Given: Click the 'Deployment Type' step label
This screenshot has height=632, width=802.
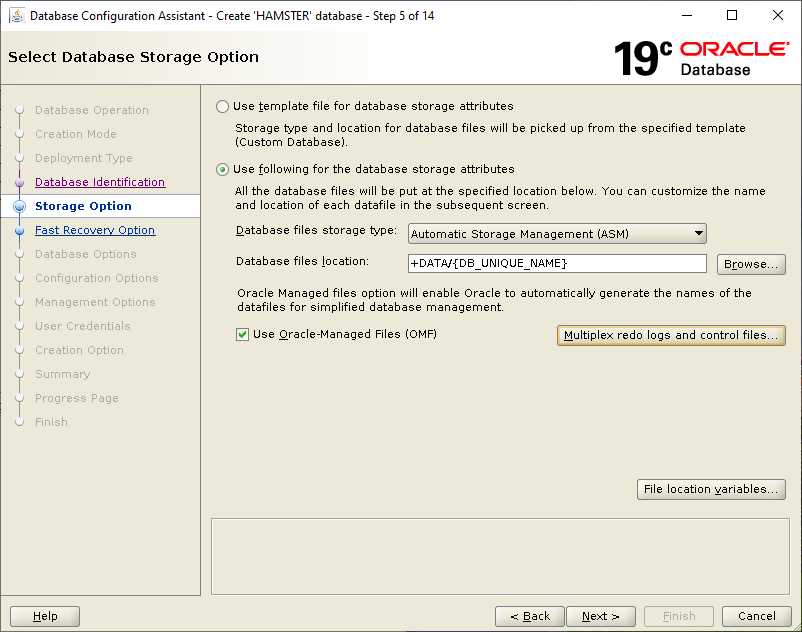Looking at the screenshot, I should click(x=83, y=158).
